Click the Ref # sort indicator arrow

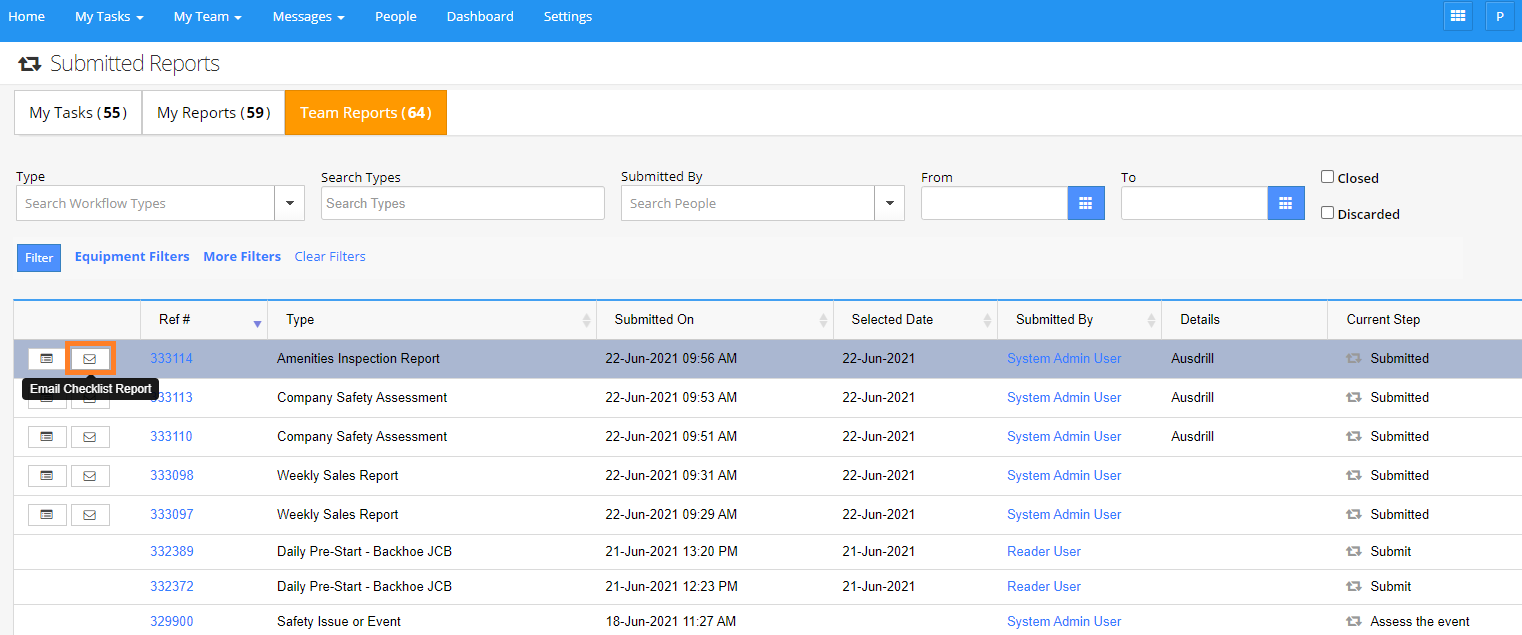pyautogui.click(x=259, y=321)
